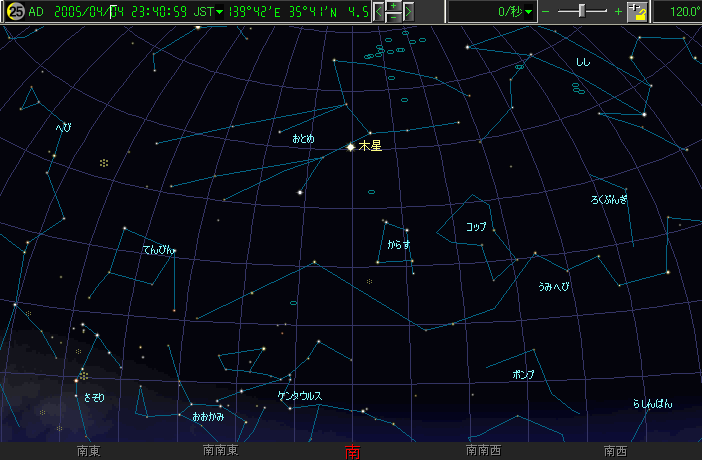Toggle the yellow lock icon
The image size is (702, 460).
click(638, 12)
